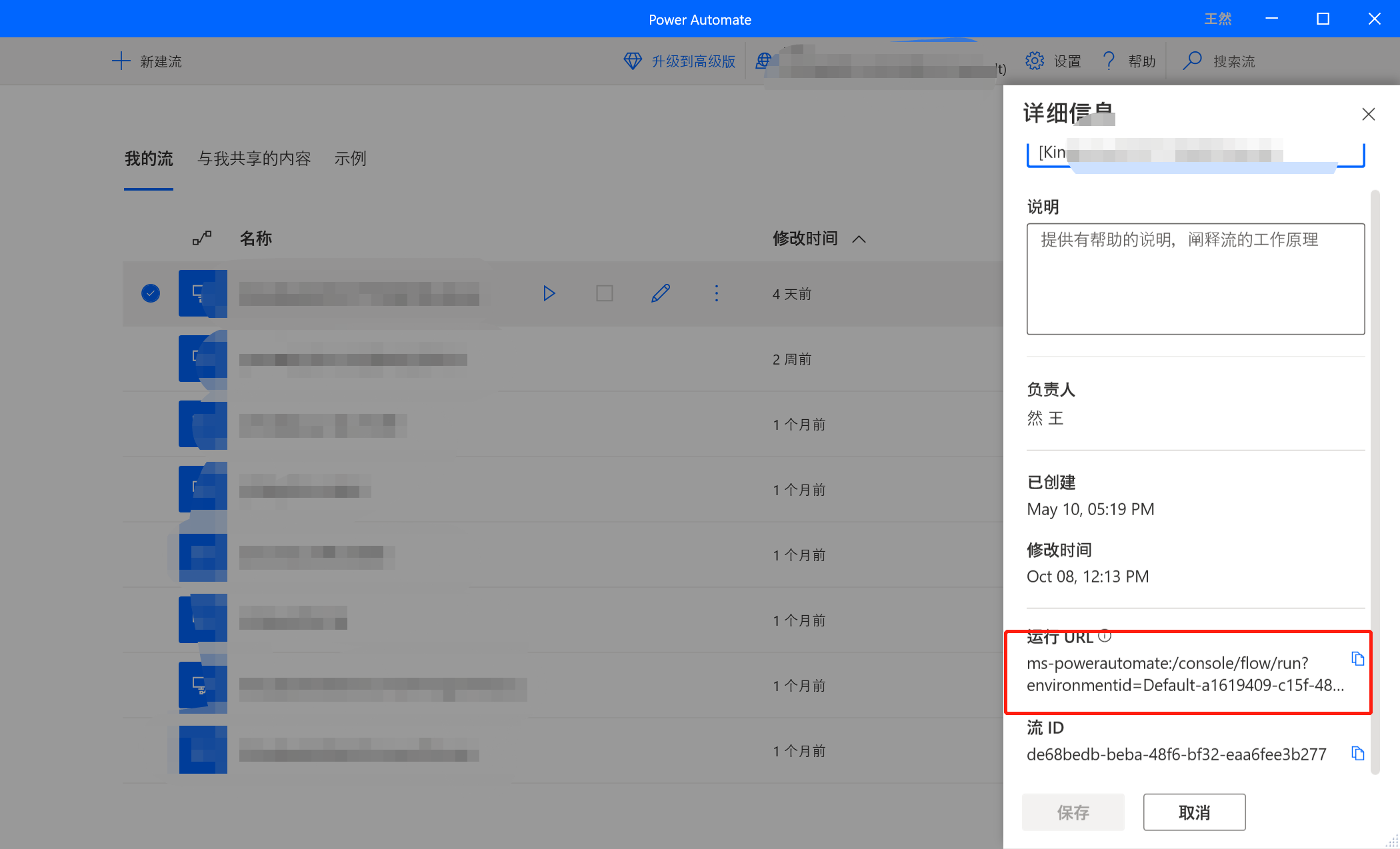Click the modified date Oct 08, 12:13 PM

pos(1088,576)
